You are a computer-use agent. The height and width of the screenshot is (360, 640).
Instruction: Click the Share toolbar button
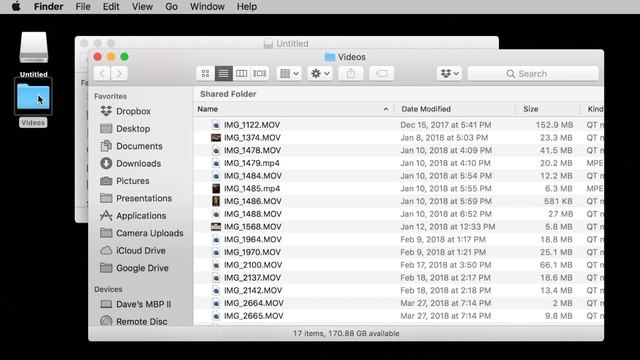tap(351, 73)
